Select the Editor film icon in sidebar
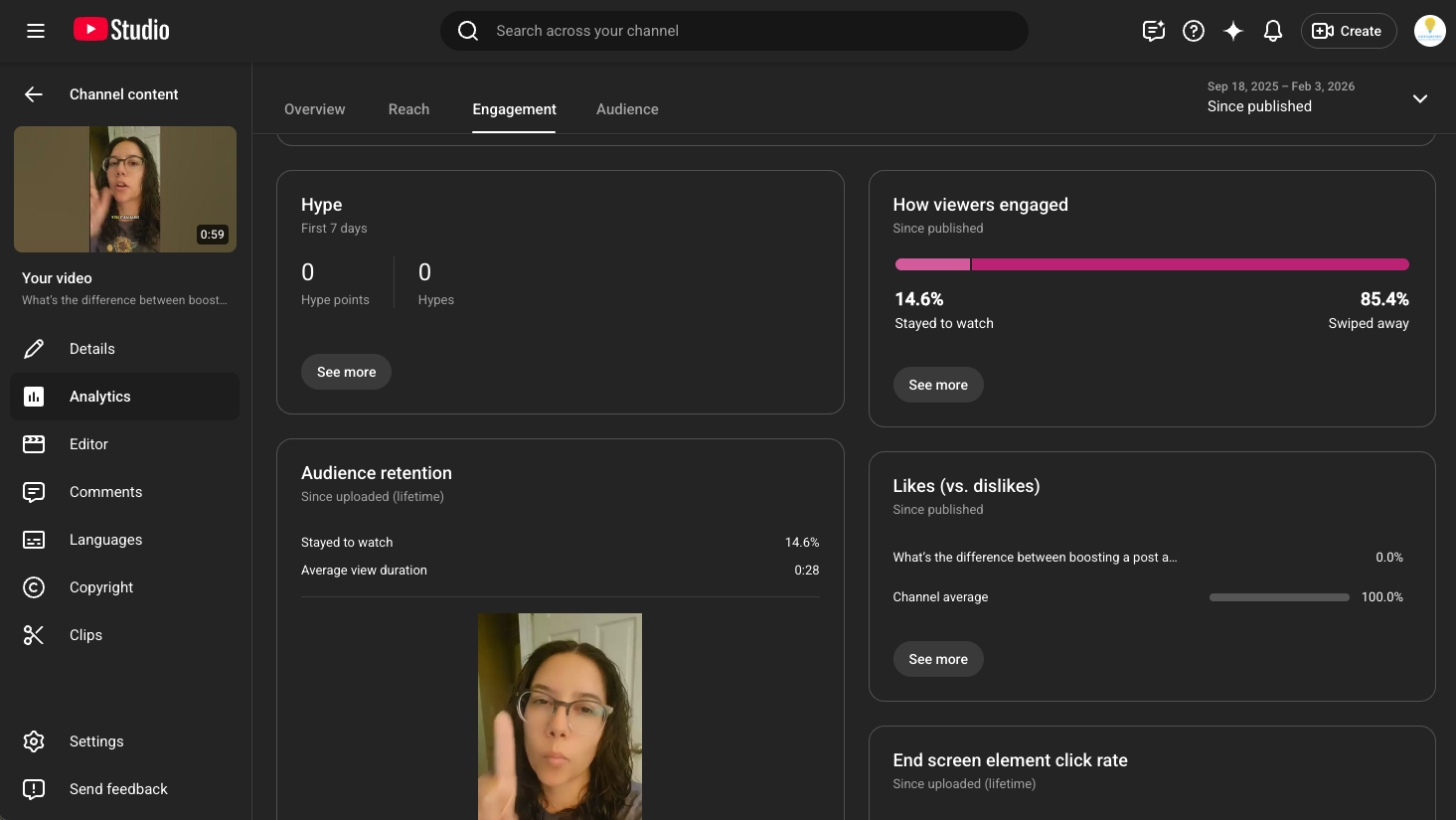The height and width of the screenshot is (820, 1456). point(34,444)
